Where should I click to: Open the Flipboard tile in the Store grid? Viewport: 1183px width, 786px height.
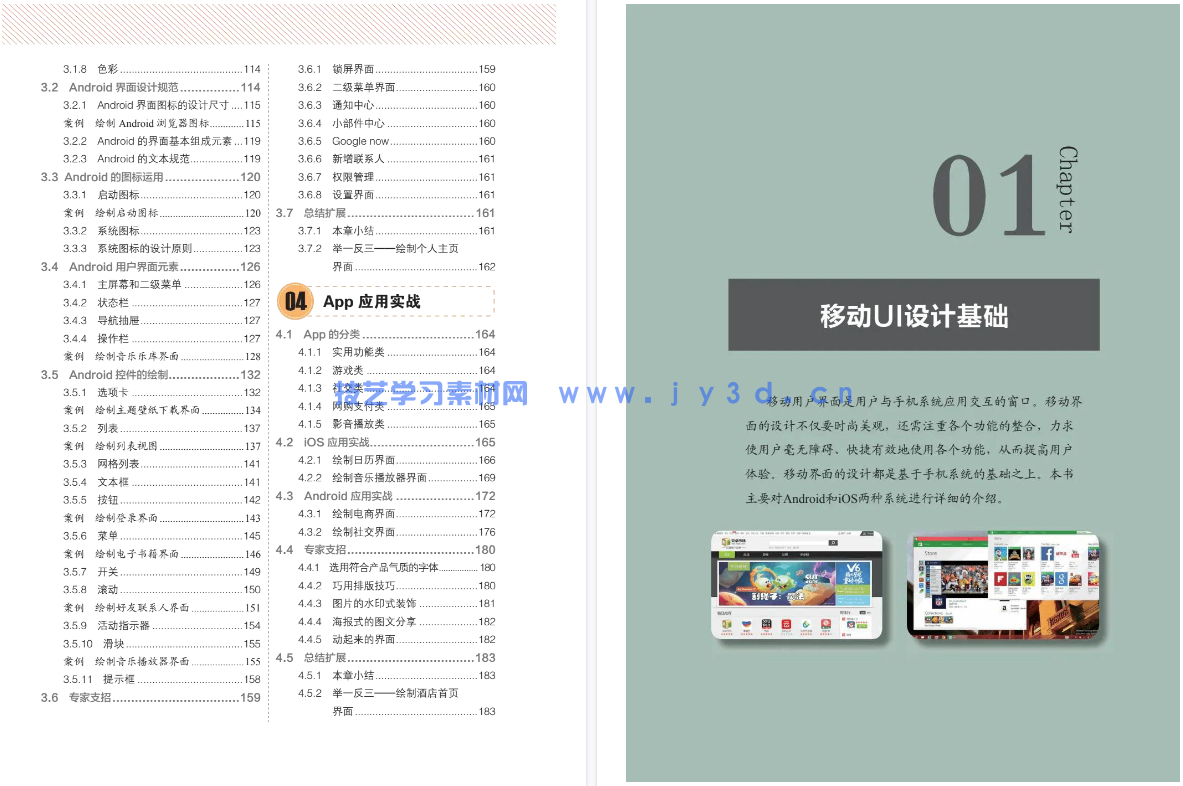1000,579
